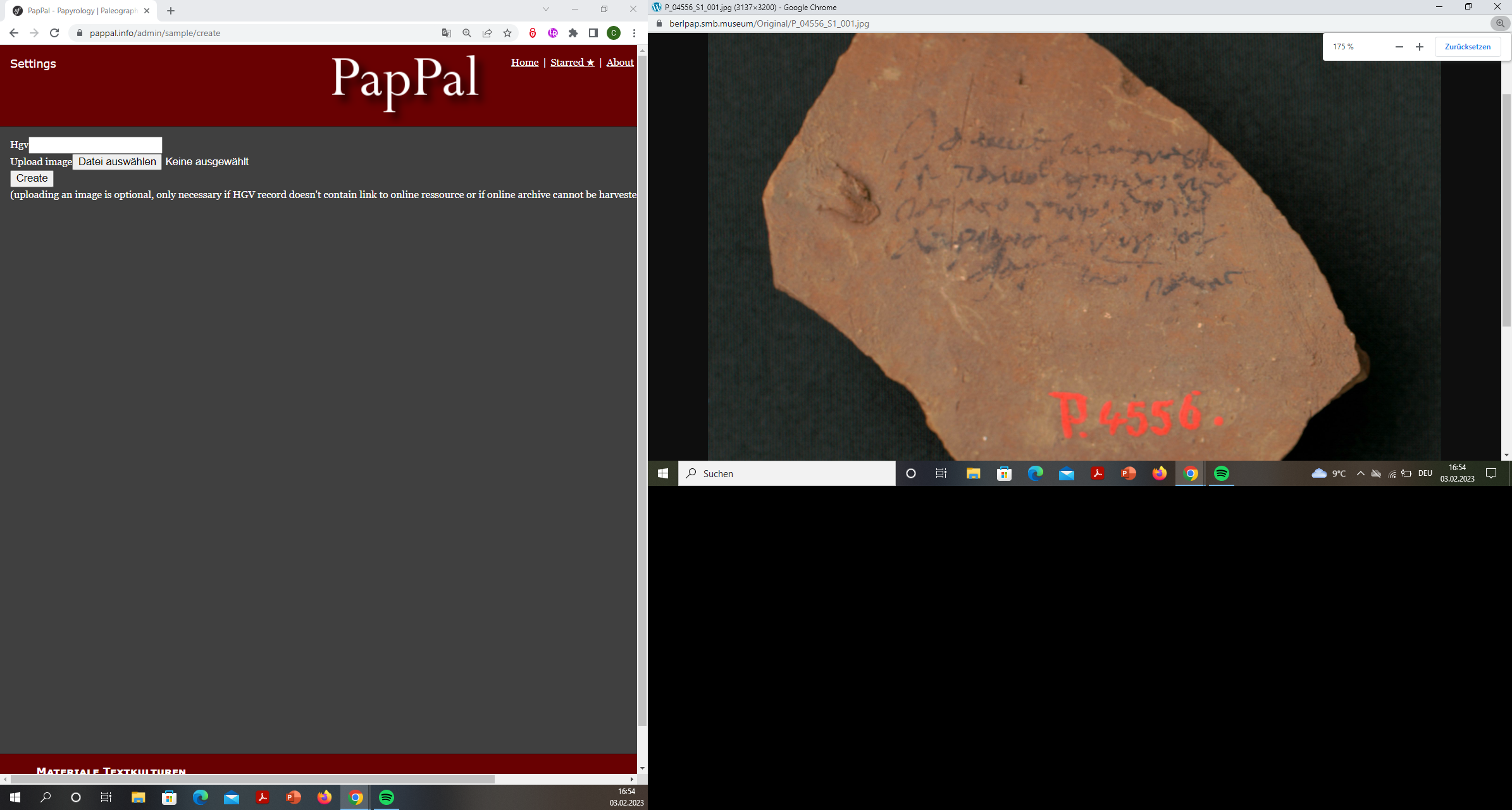Click the image window vertical scrollbar

click(x=1506, y=209)
